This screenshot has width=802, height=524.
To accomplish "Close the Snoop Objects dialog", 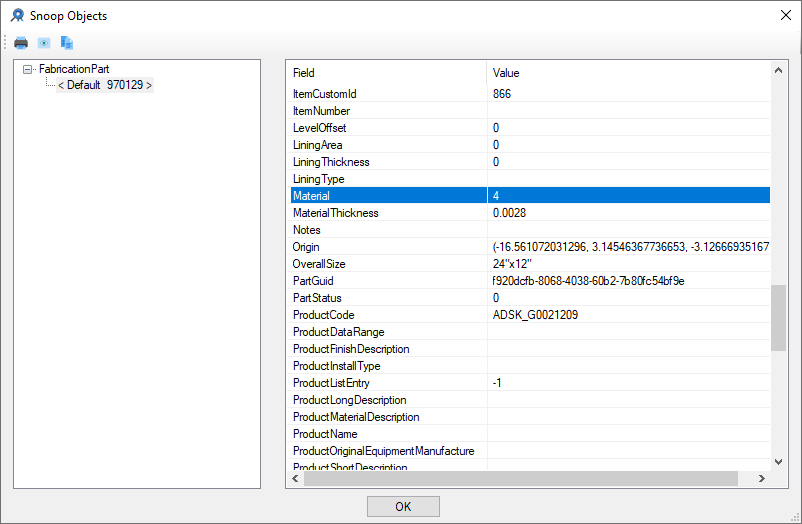I will [784, 16].
